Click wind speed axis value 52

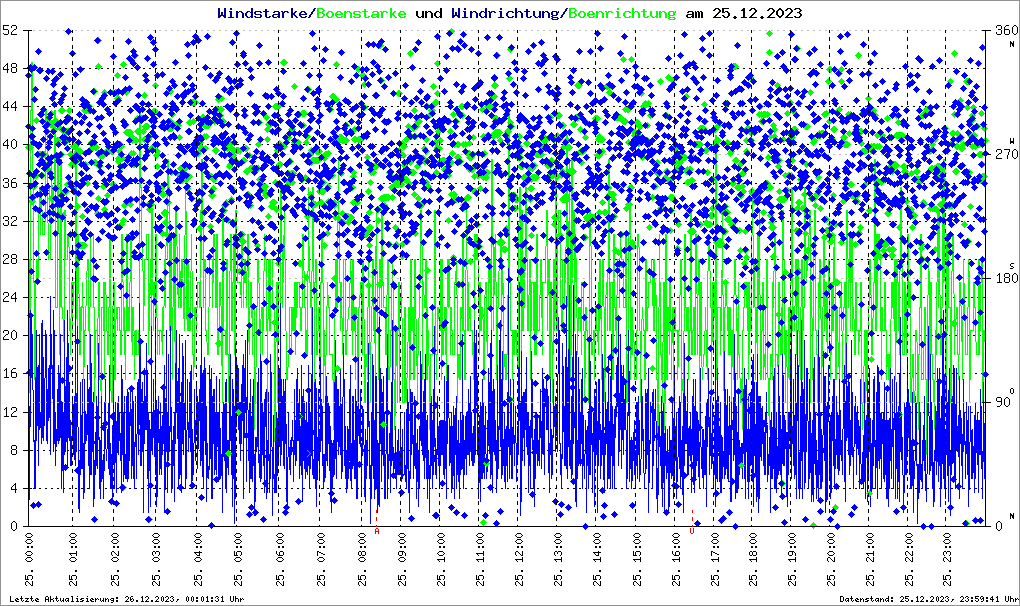(x=9, y=30)
